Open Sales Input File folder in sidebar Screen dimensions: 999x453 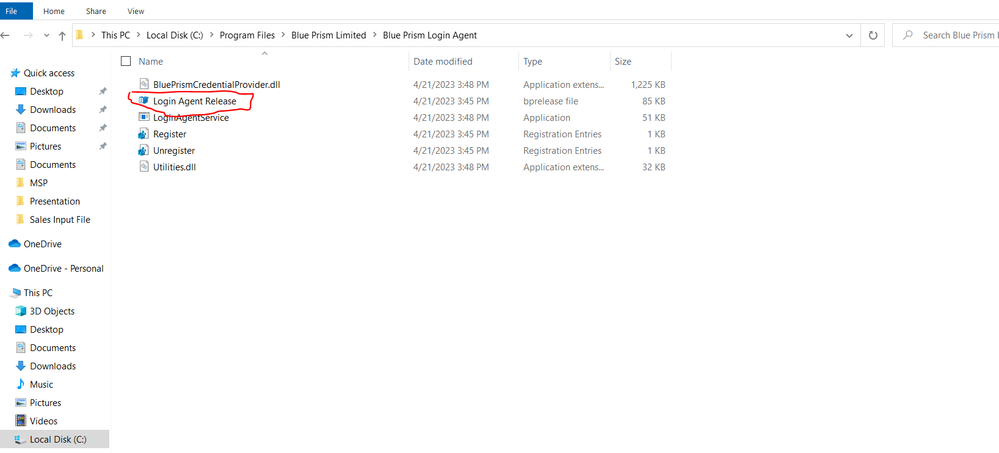point(60,220)
